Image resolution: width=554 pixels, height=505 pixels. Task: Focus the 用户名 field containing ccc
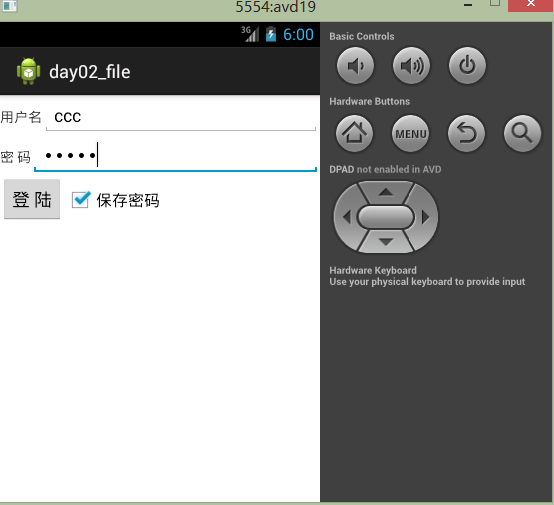tap(181, 118)
